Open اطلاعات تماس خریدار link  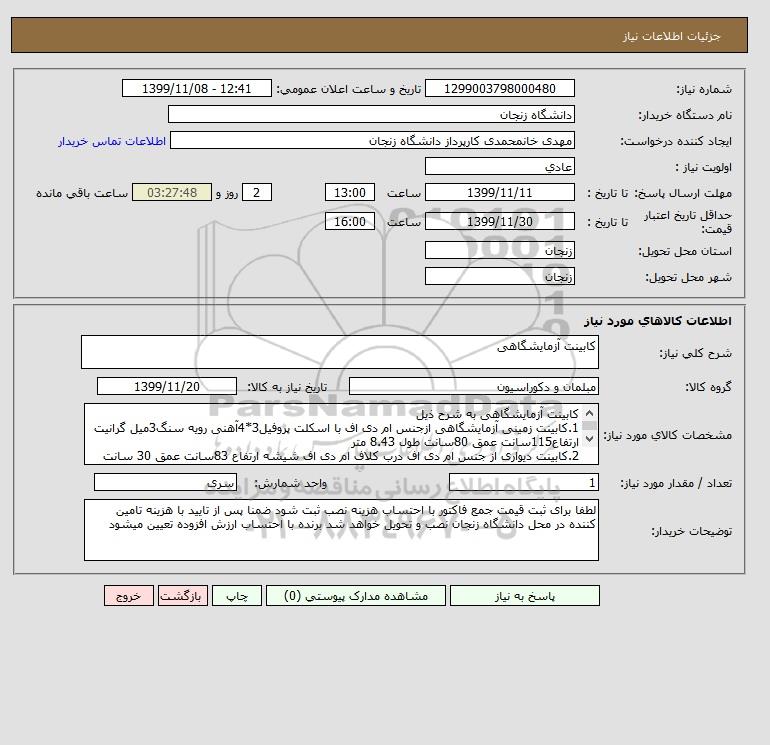(112, 141)
